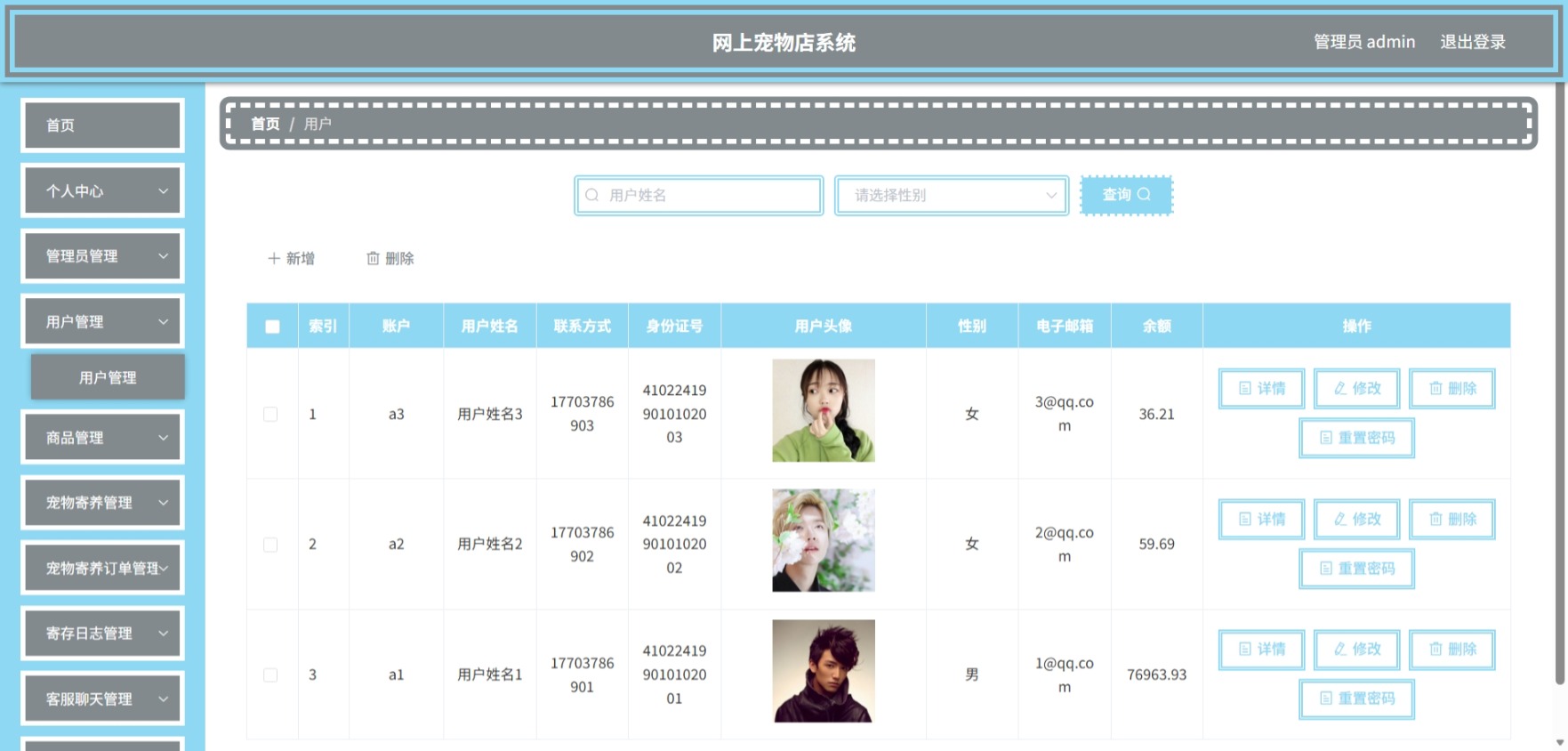Click avatar photo of 用户姓名3
This screenshot has height=751, width=1568.
pyautogui.click(x=824, y=410)
